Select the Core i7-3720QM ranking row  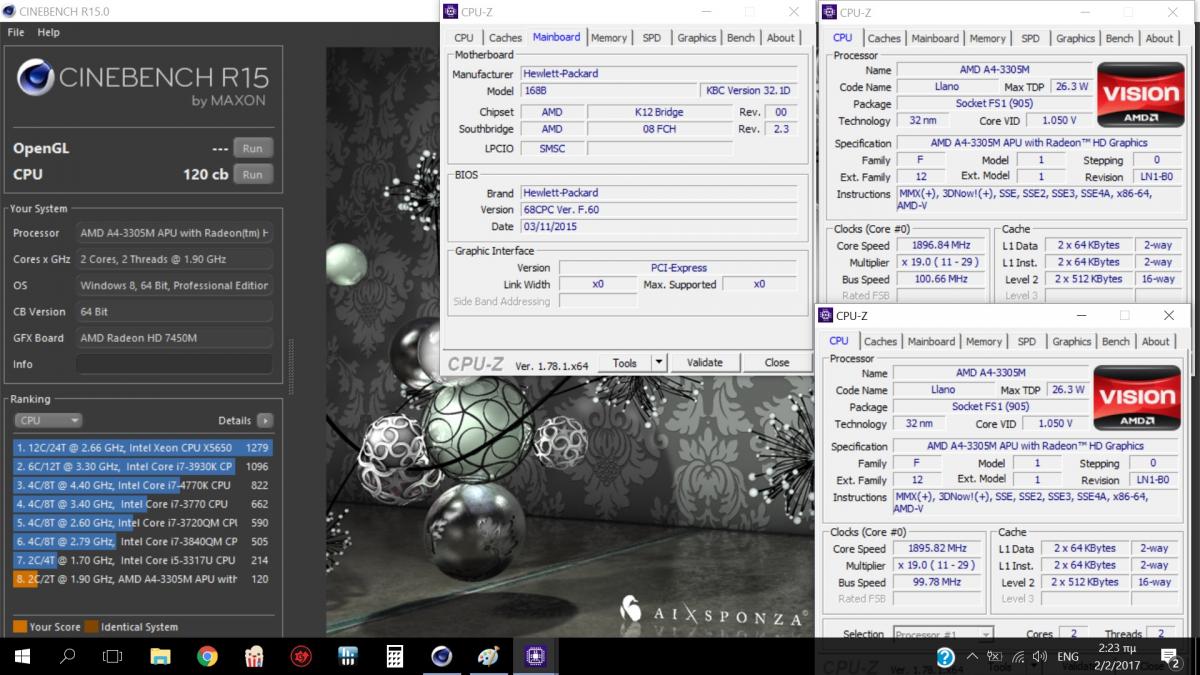point(142,522)
